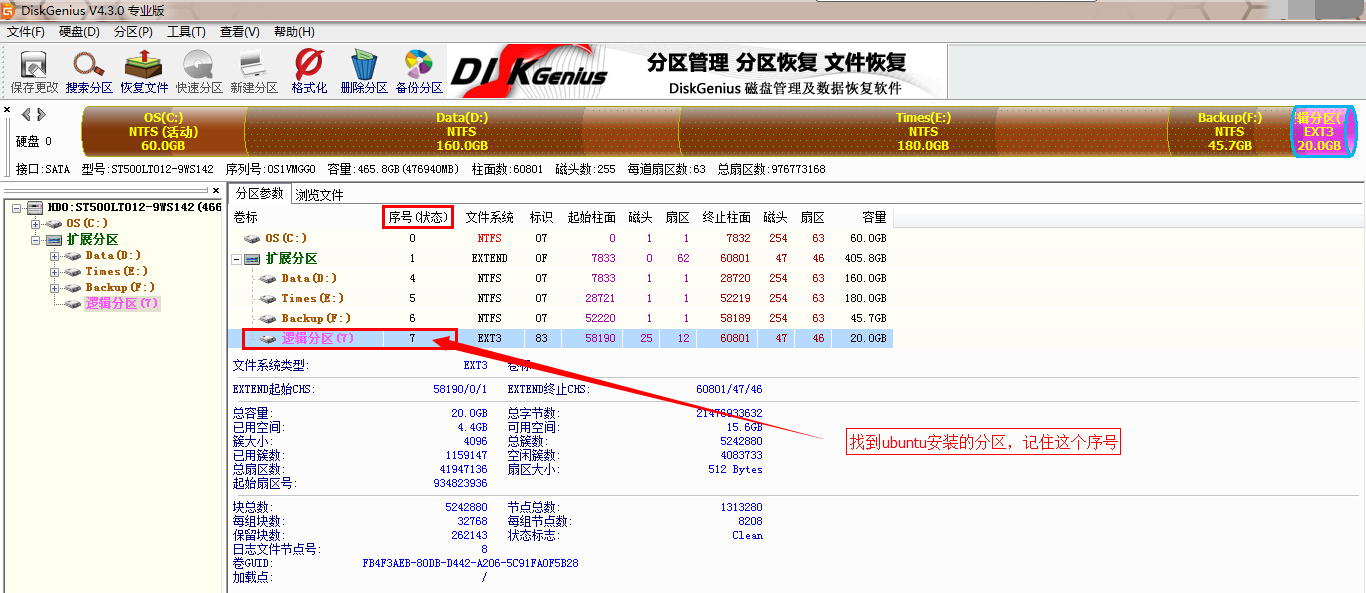Open the 工具(T) menu
The image size is (1366, 593).
pos(186,32)
